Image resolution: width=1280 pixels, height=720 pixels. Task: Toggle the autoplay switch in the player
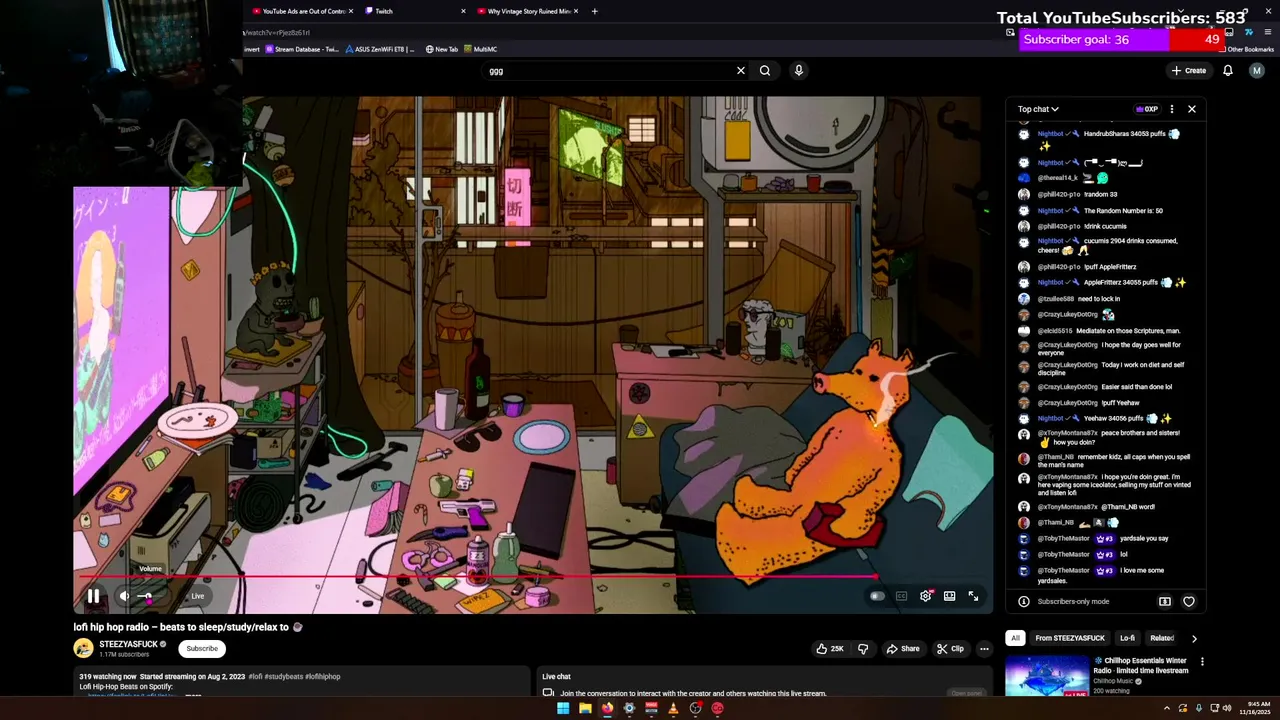click(877, 596)
